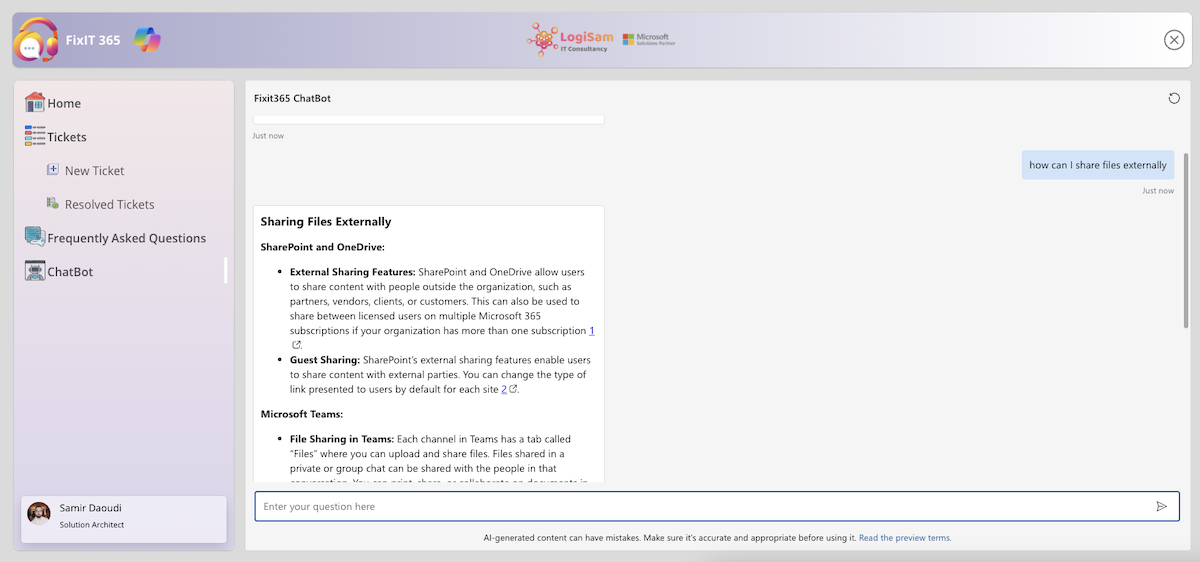
Task: Close the app with the X button
Action: coord(1174,40)
